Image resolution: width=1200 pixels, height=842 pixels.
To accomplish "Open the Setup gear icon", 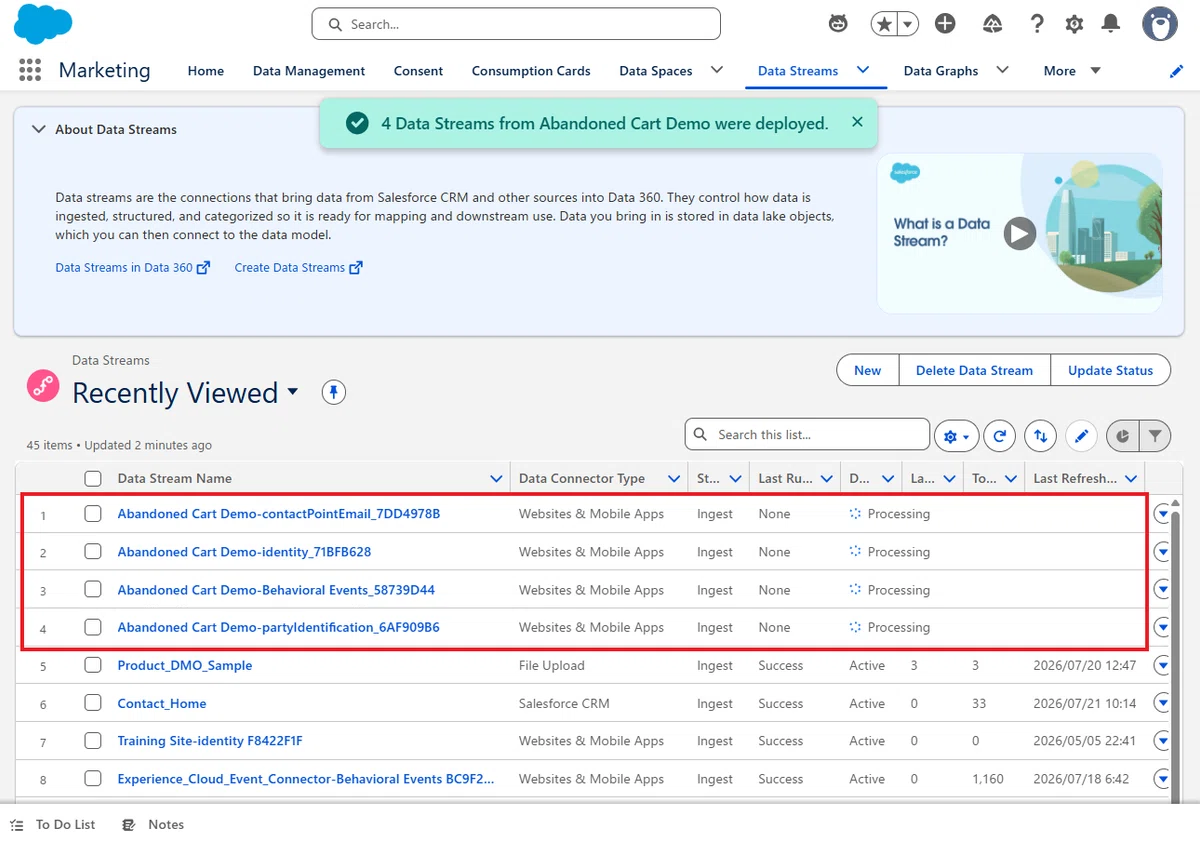I will coord(1074,24).
